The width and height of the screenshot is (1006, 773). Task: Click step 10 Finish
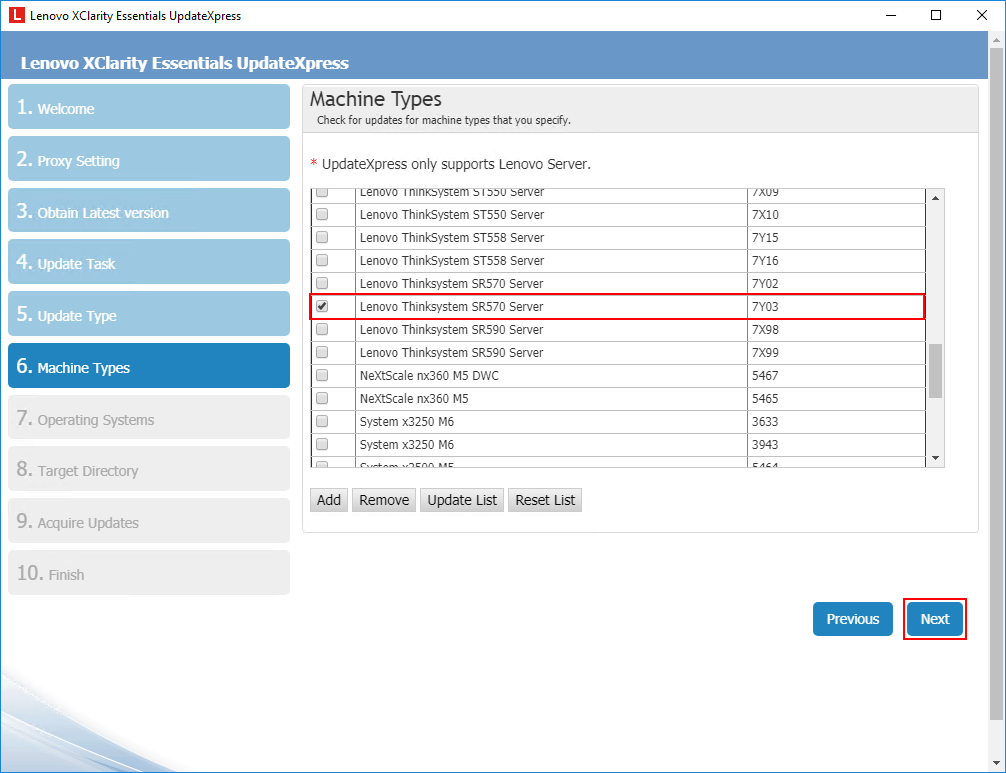[x=149, y=573]
